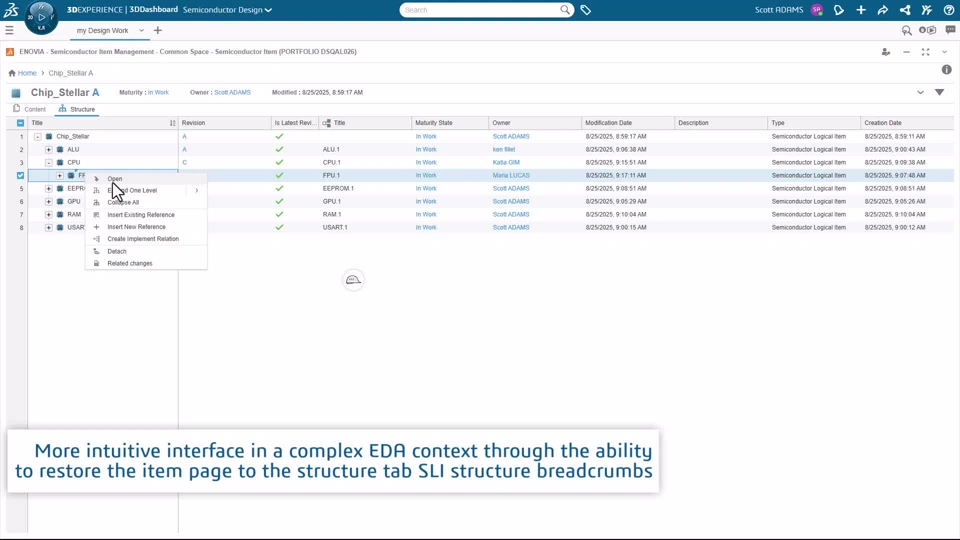The width and height of the screenshot is (960, 540).
Task: Click the ENOVIA widget app icon
Action: [x=10, y=52]
